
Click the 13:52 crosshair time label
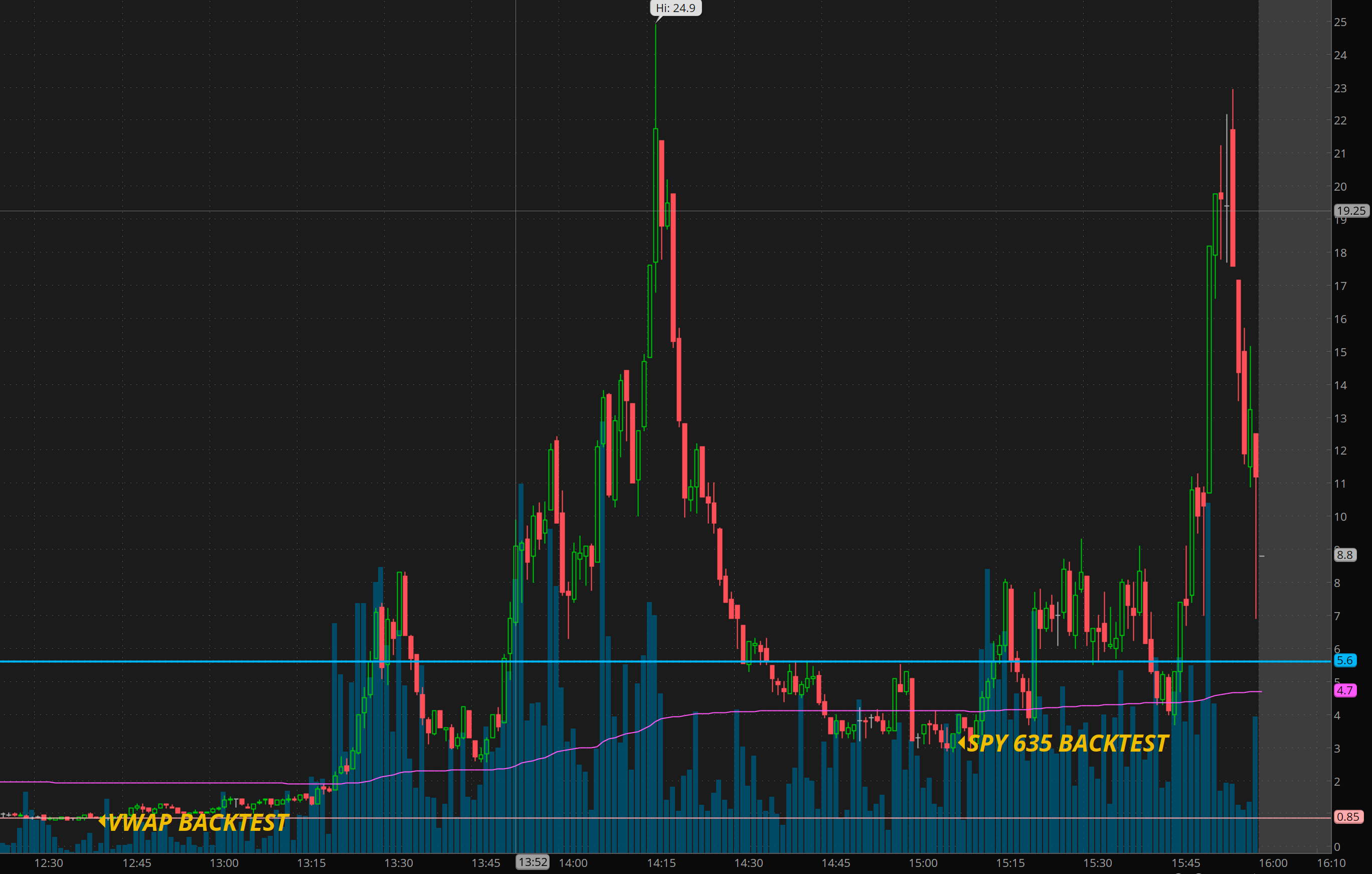point(533,862)
